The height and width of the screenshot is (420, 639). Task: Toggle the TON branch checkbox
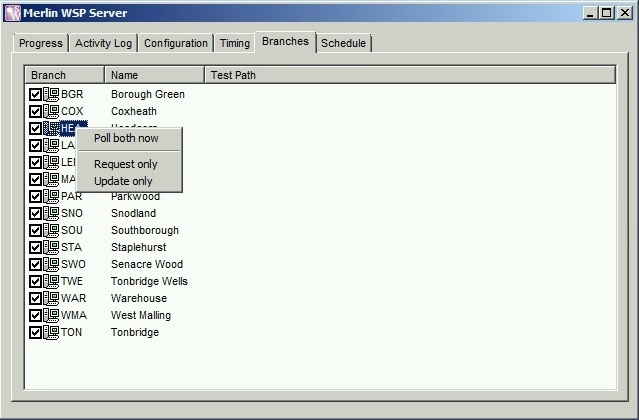(35, 332)
